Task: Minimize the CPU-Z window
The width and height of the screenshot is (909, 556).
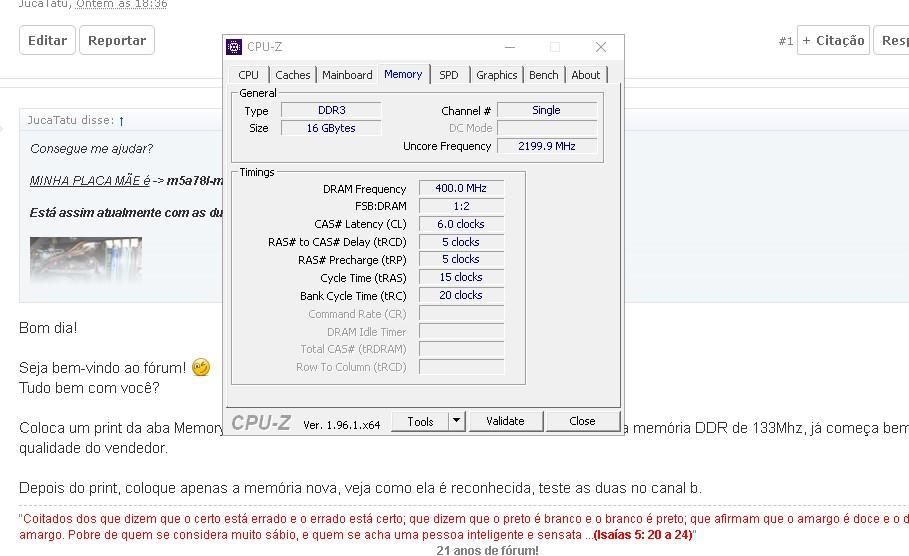Action: pyautogui.click(x=510, y=47)
